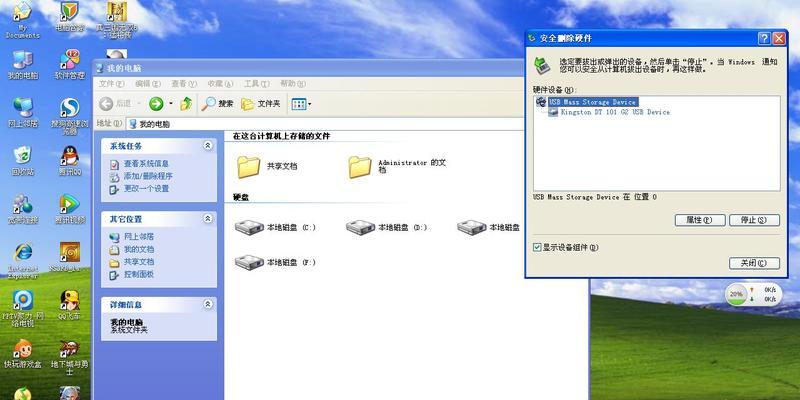The image size is (800, 400).
Task: Select the 共享文档 folder in file area
Action: click(267, 167)
